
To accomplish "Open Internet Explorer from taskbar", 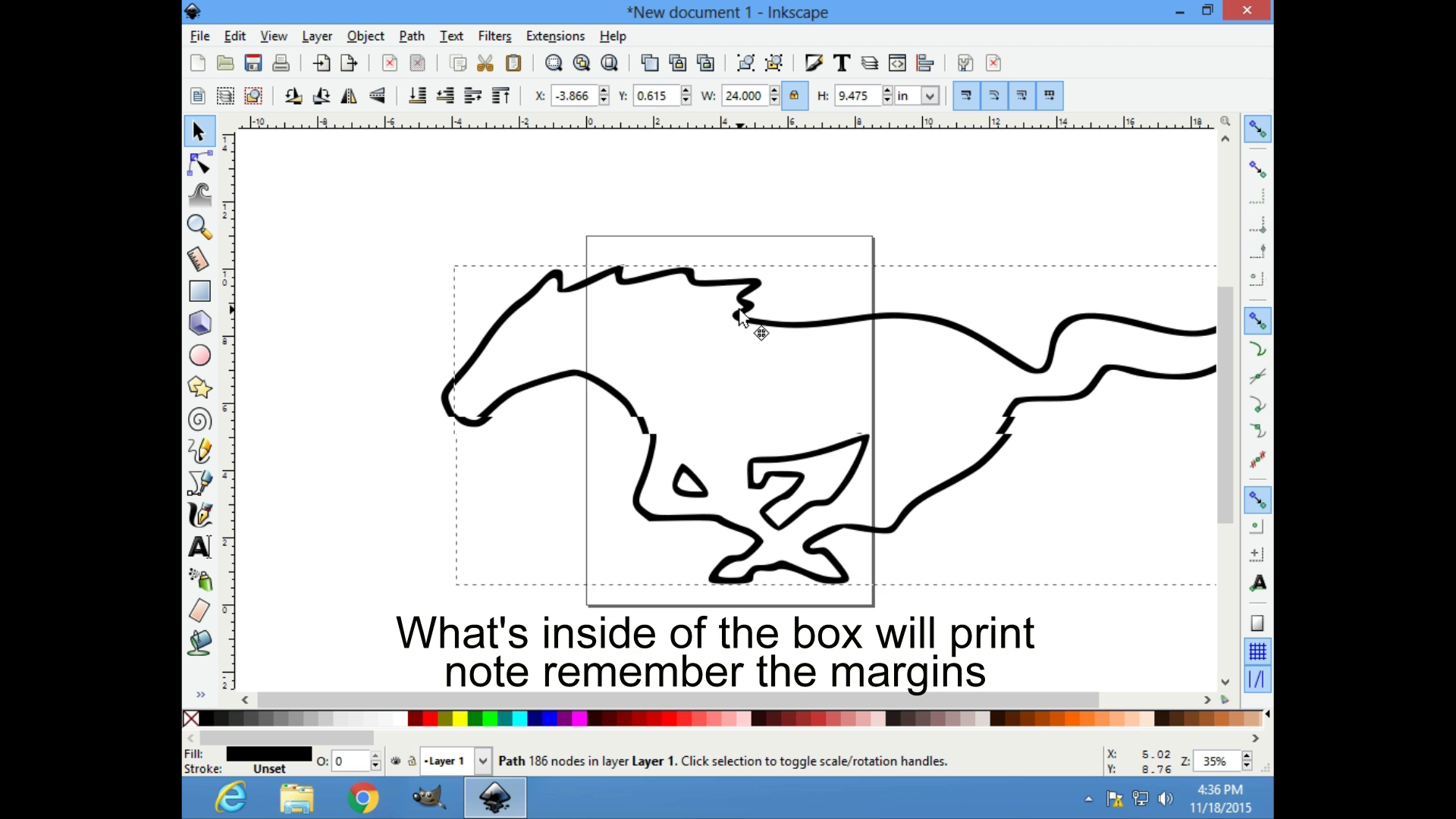I will [x=231, y=798].
